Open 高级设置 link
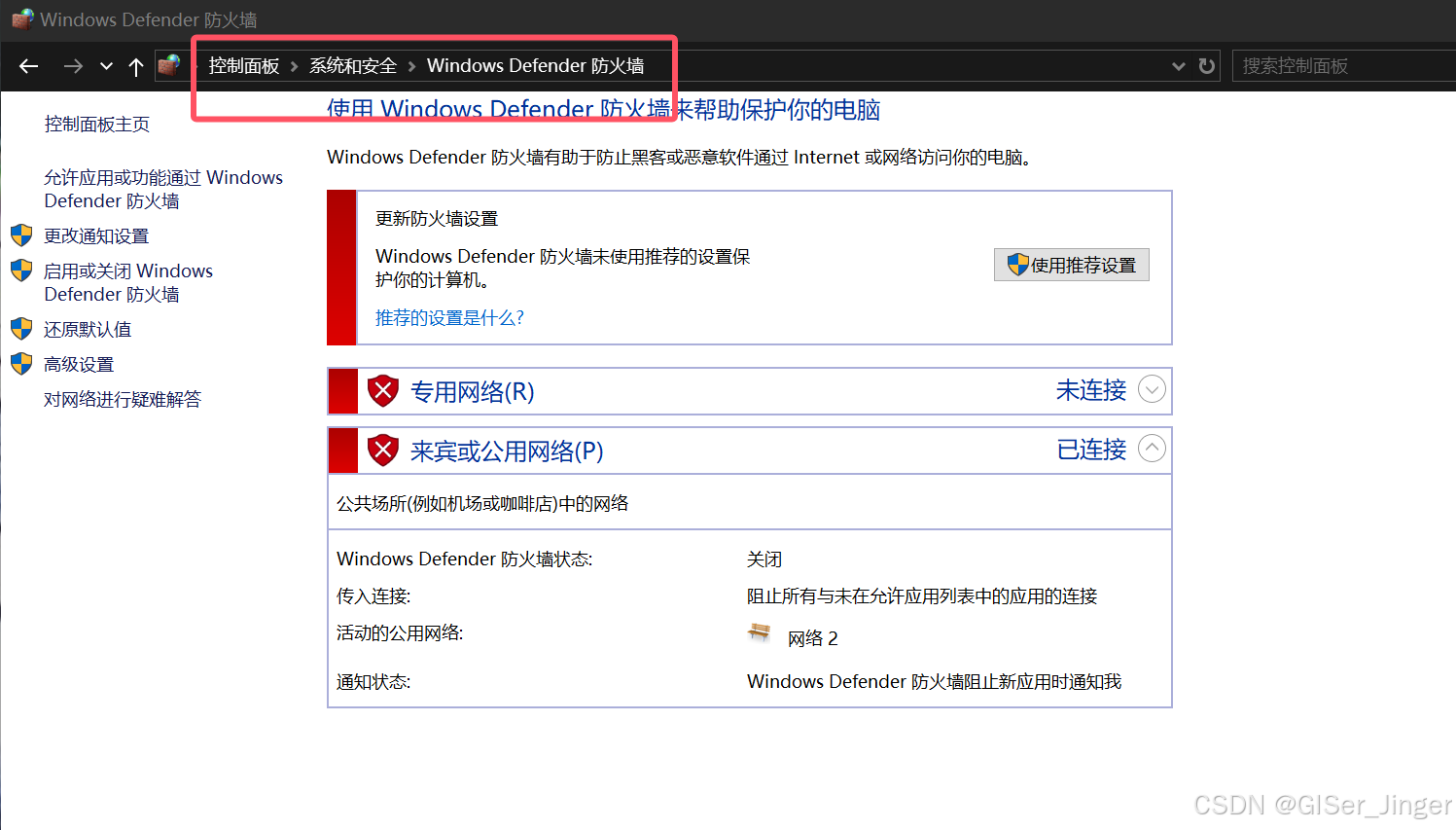The width and height of the screenshot is (1456, 830). click(79, 364)
